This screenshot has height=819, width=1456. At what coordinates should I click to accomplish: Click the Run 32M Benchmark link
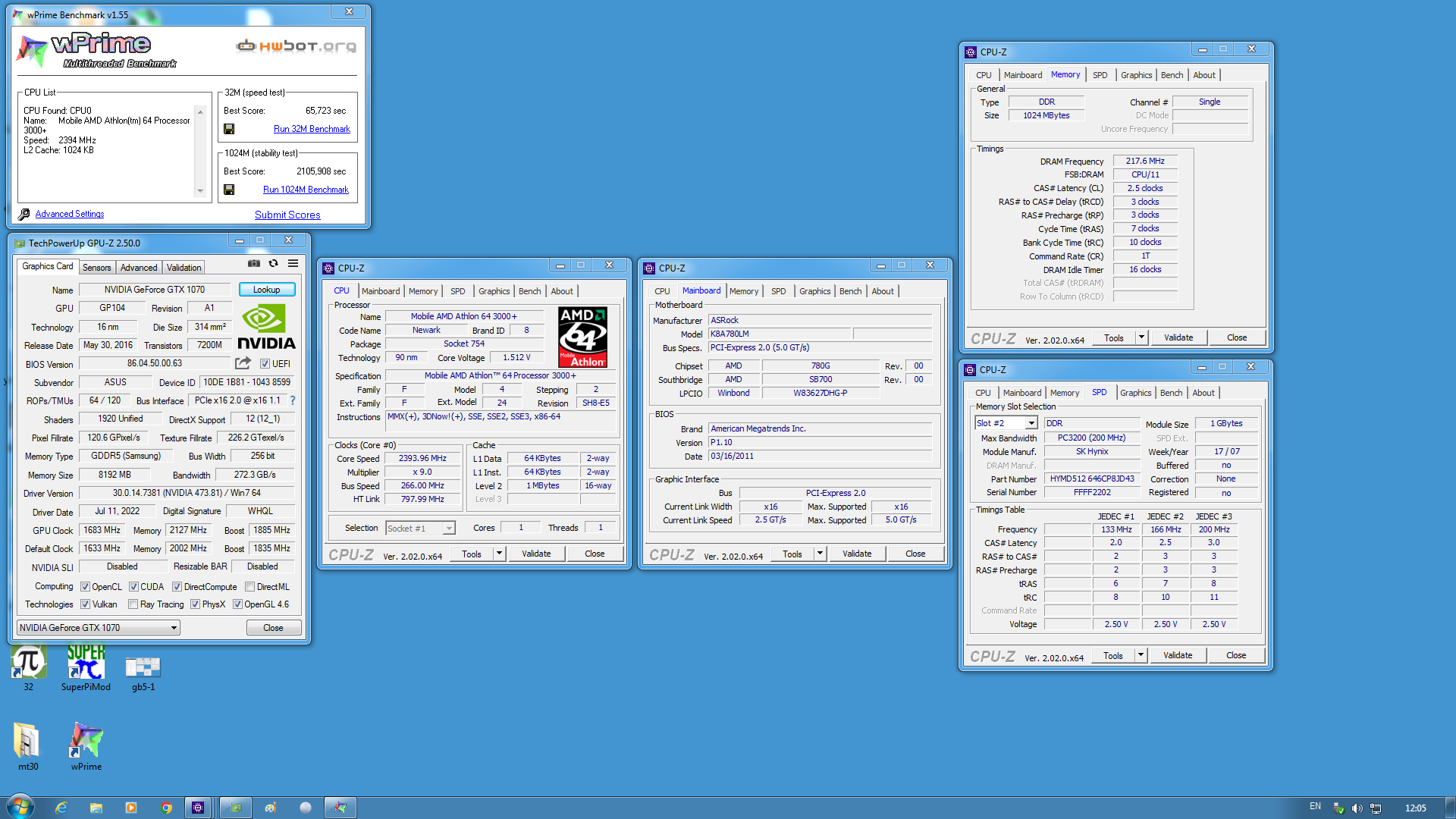pyautogui.click(x=312, y=129)
